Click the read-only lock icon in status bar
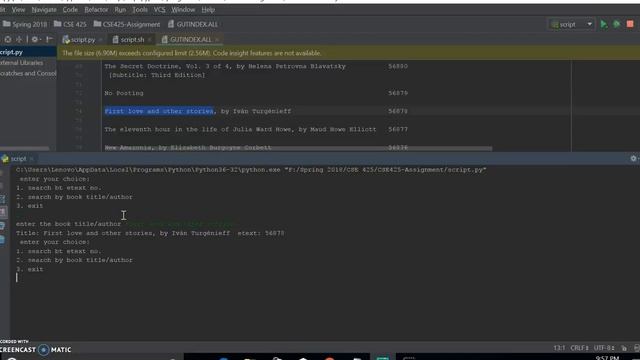 (x=624, y=348)
